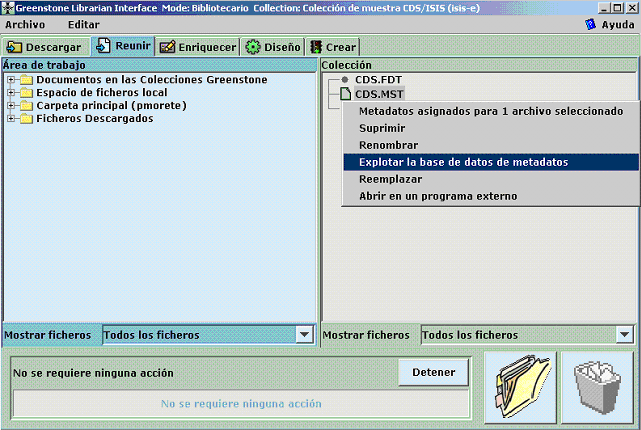Viewport: 641px width, 430px height.
Task: Click the Carpeta principal folder icon
Action: pyautogui.click(x=26, y=106)
